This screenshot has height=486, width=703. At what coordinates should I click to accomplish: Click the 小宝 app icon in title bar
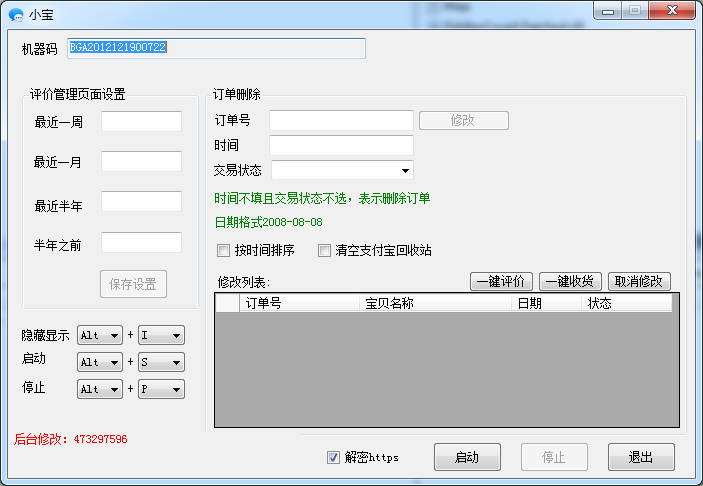point(15,13)
